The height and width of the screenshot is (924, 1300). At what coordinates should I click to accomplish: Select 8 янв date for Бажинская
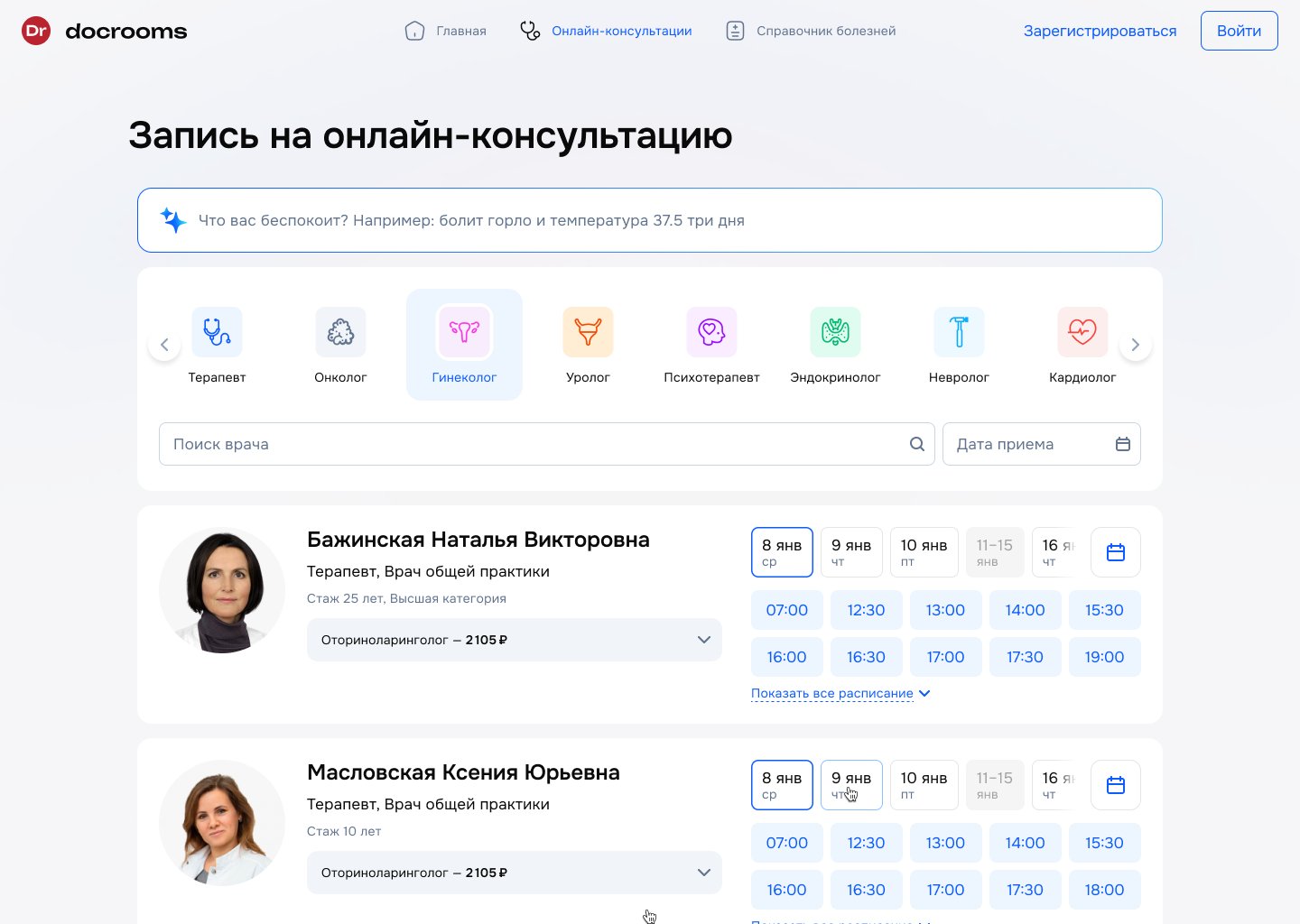782,552
